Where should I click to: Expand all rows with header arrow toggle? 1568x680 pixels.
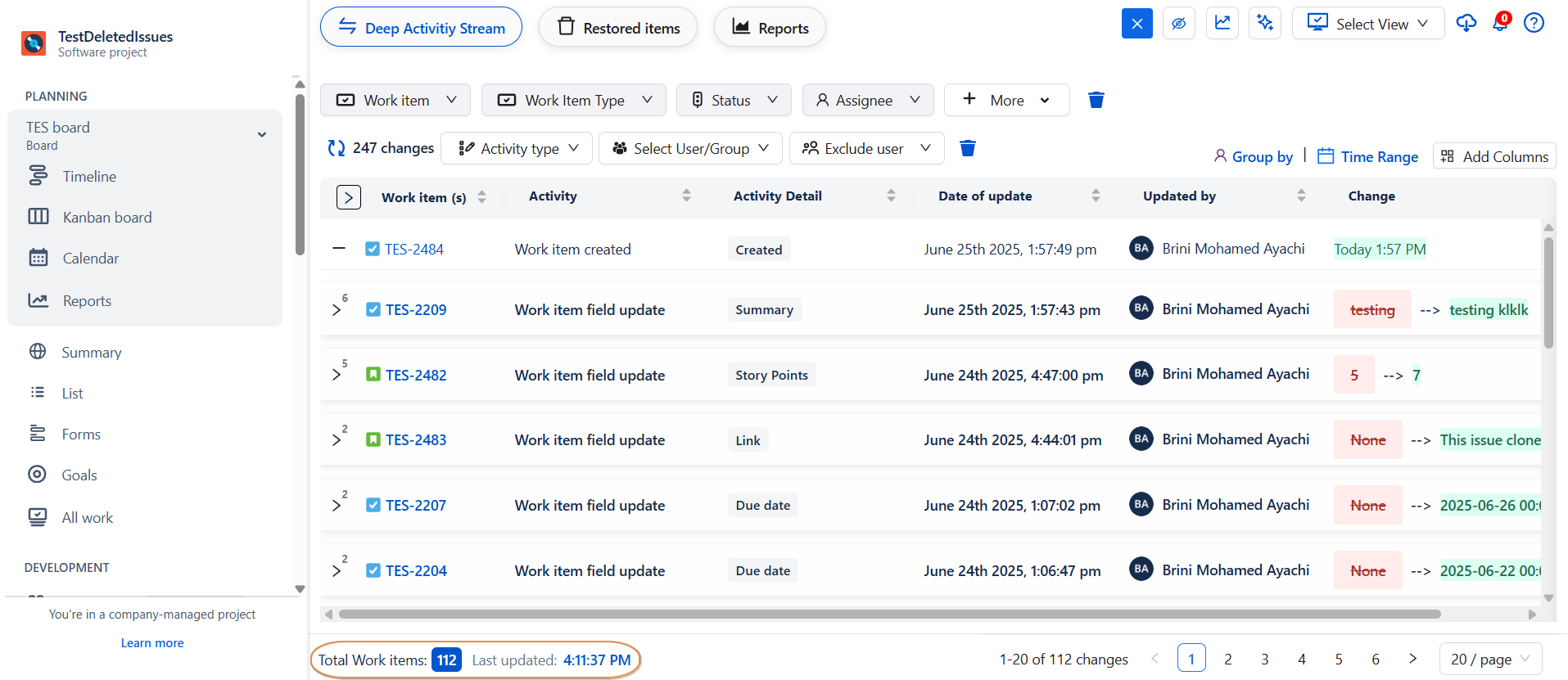click(x=348, y=197)
